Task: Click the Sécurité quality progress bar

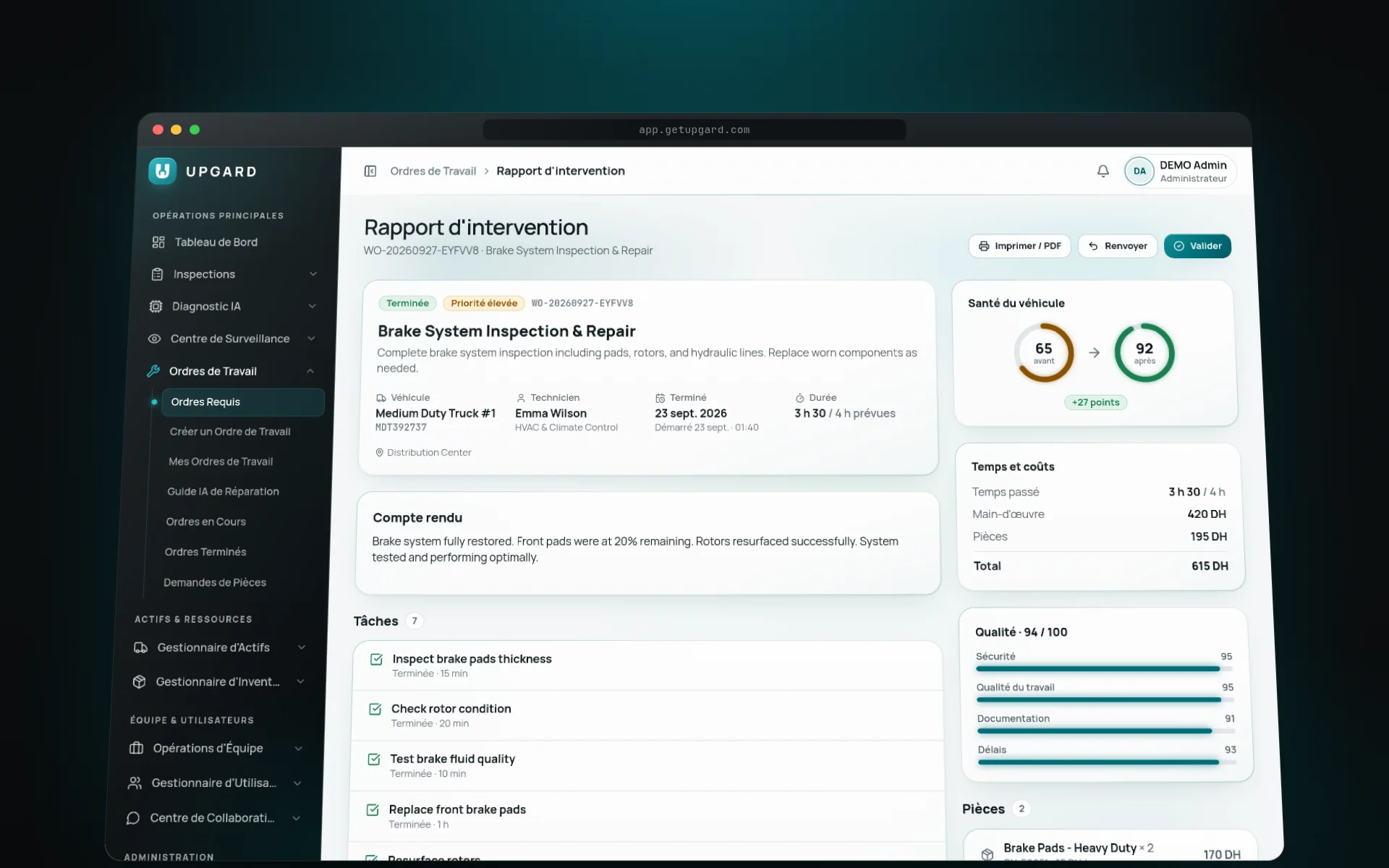Action: [x=1105, y=669]
